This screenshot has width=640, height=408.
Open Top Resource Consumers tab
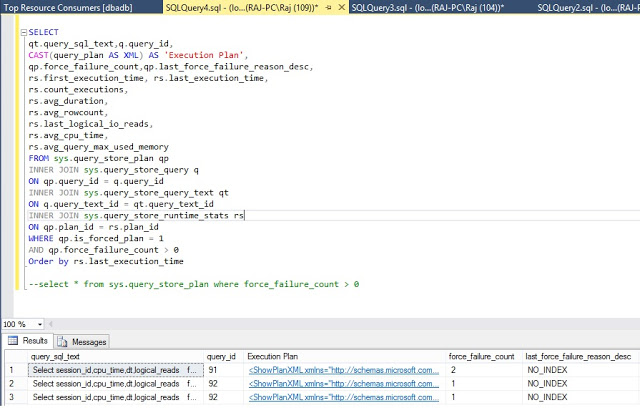click(56, 8)
